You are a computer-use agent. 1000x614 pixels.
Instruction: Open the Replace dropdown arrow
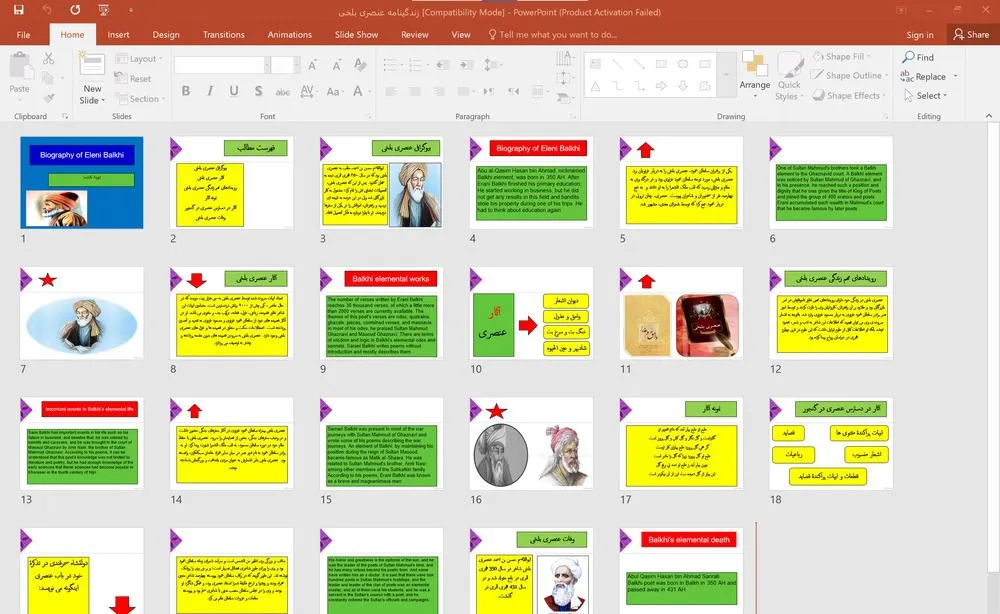(955, 77)
